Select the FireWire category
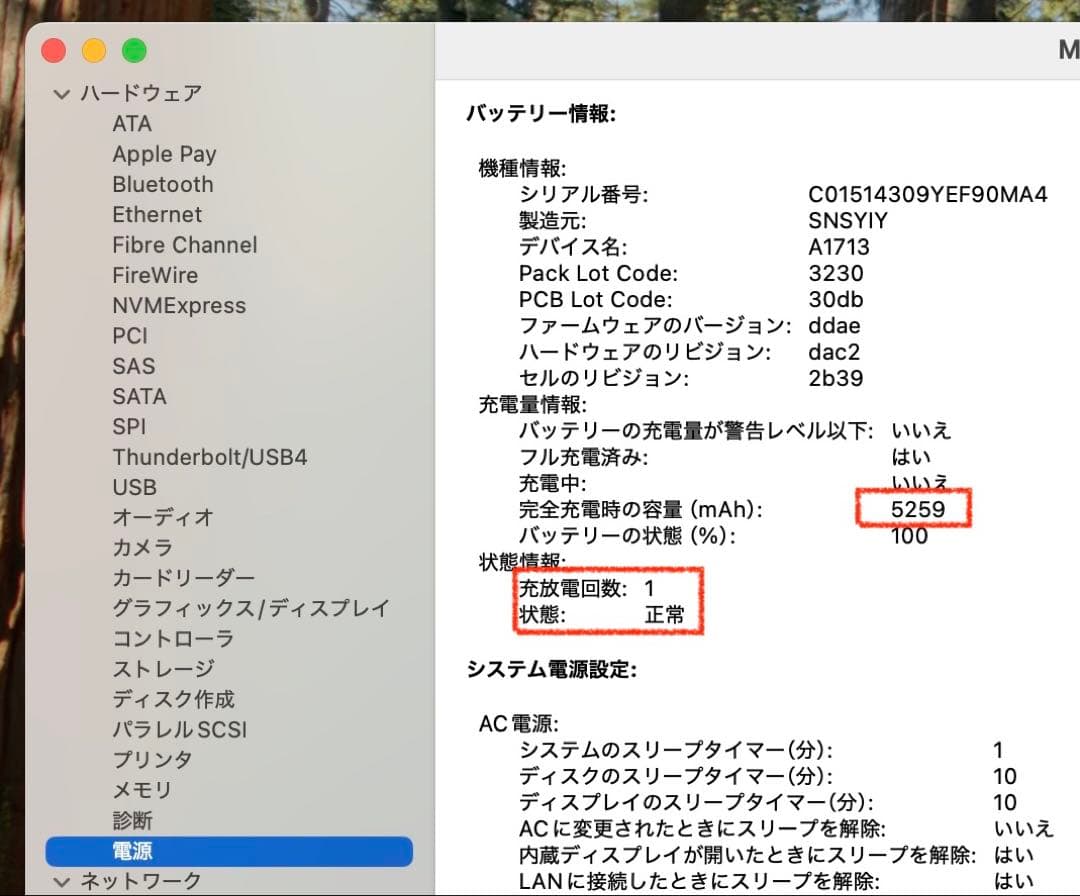 click(x=155, y=275)
